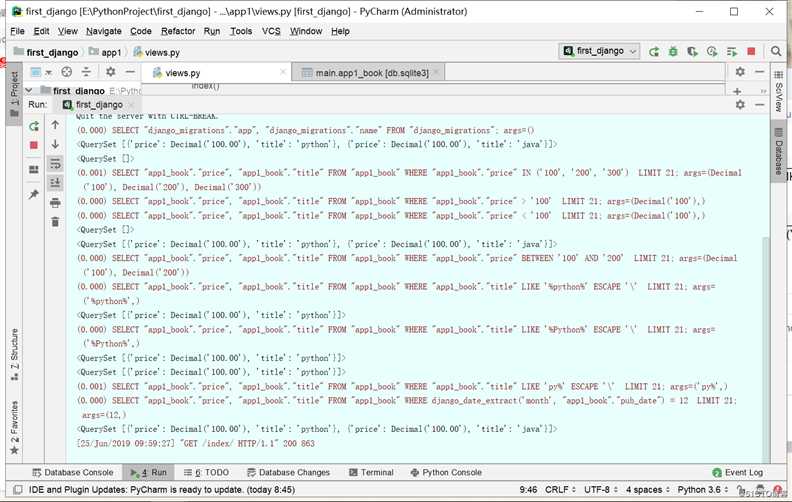792x502 pixels.
Task: Run with coverage toolbar icon
Action: coord(692,52)
